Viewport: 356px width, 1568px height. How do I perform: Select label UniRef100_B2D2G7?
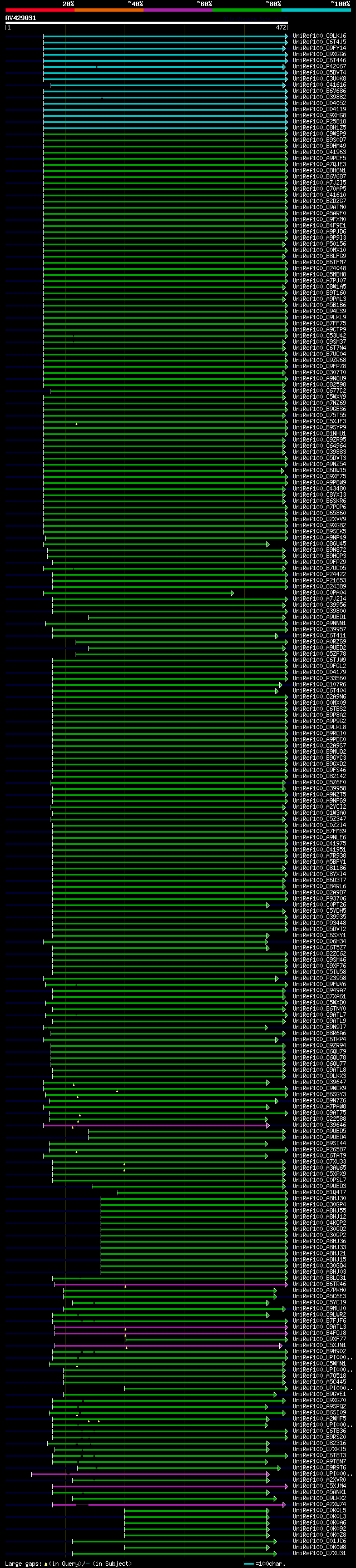coord(319,201)
